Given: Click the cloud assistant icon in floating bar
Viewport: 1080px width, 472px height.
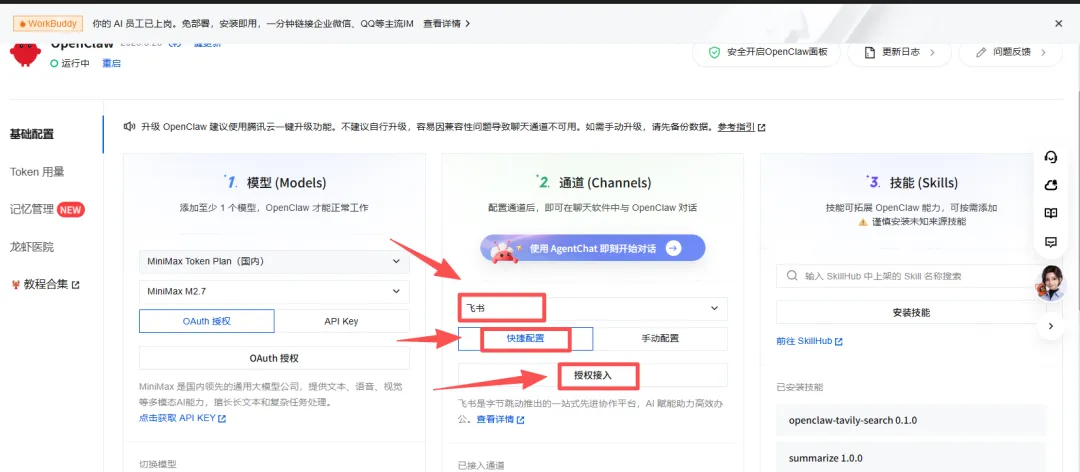Looking at the screenshot, I should [x=1051, y=185].
